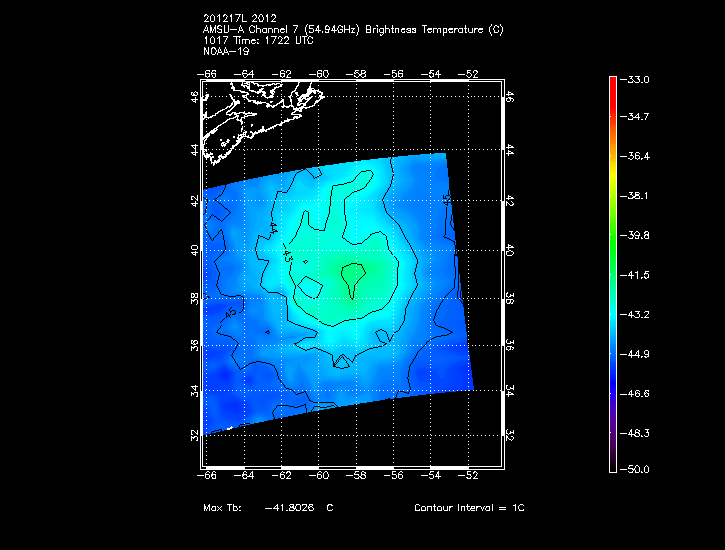Screen dimensions: 725x550
Task: Select the -60 longitude label on top axis
Action: pyautogui.click(x=319, y=74)
